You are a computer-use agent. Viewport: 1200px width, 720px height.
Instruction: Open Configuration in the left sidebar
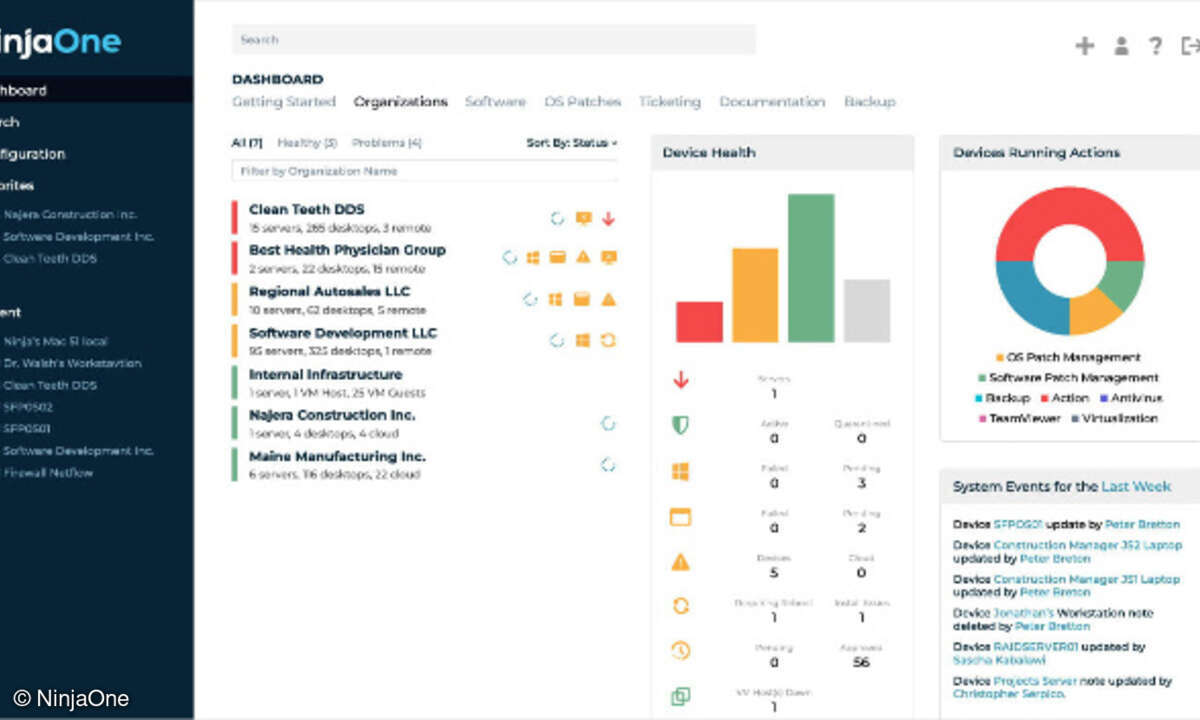tap(32, 154)
